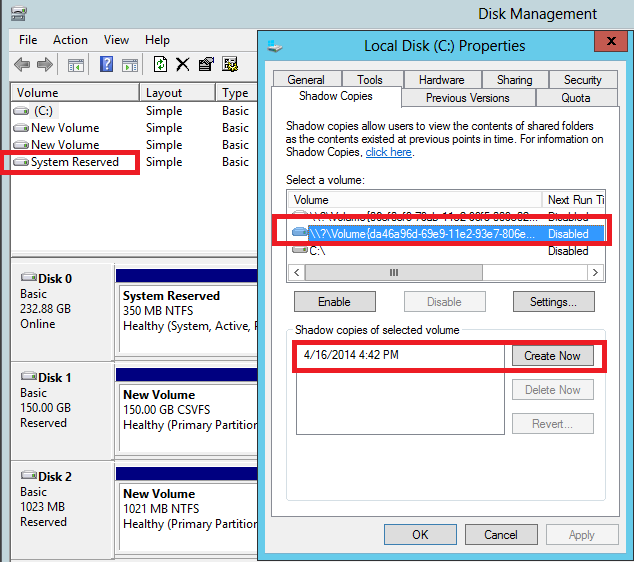The height and width of the screenshot is (562, 634).
Task: Follow the 'click here' link
Action: 388,153
